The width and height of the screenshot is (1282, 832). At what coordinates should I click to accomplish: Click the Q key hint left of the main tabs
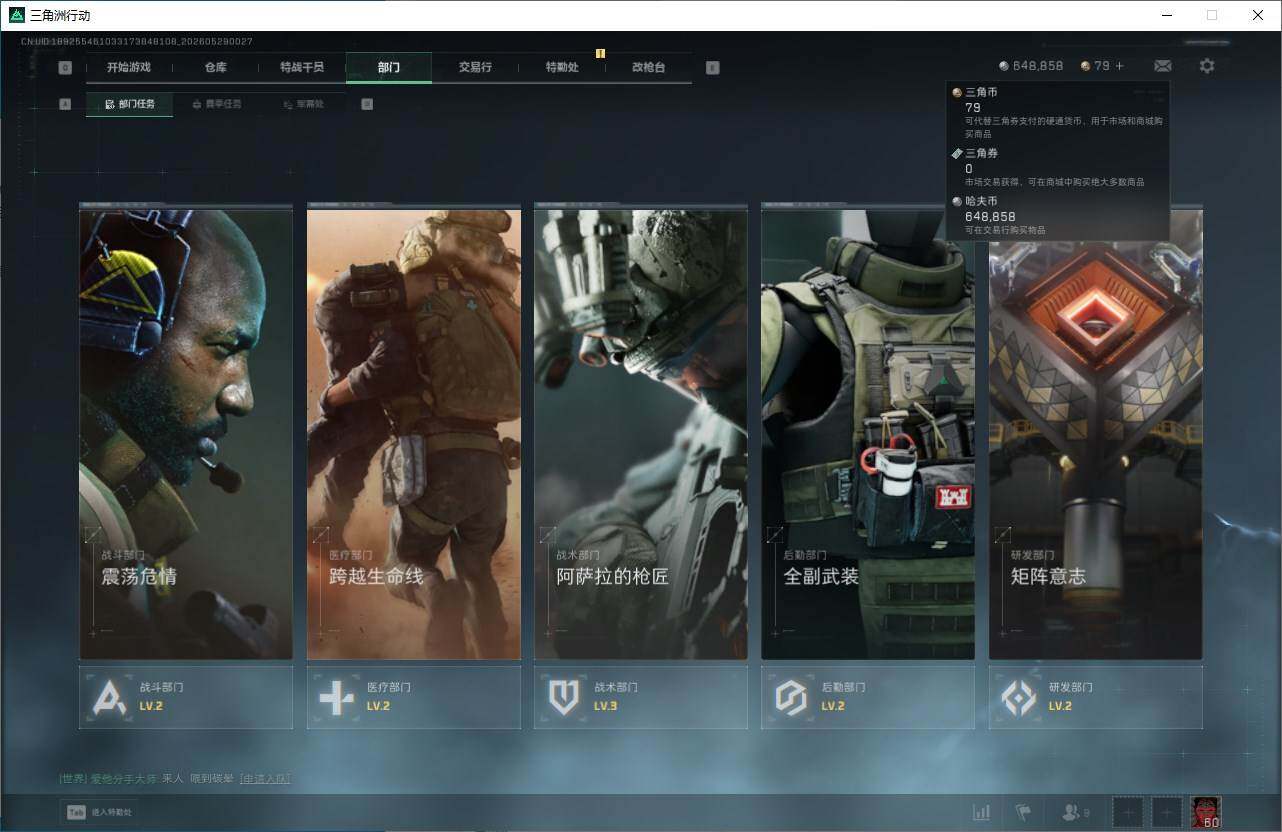tap(65, 68)
